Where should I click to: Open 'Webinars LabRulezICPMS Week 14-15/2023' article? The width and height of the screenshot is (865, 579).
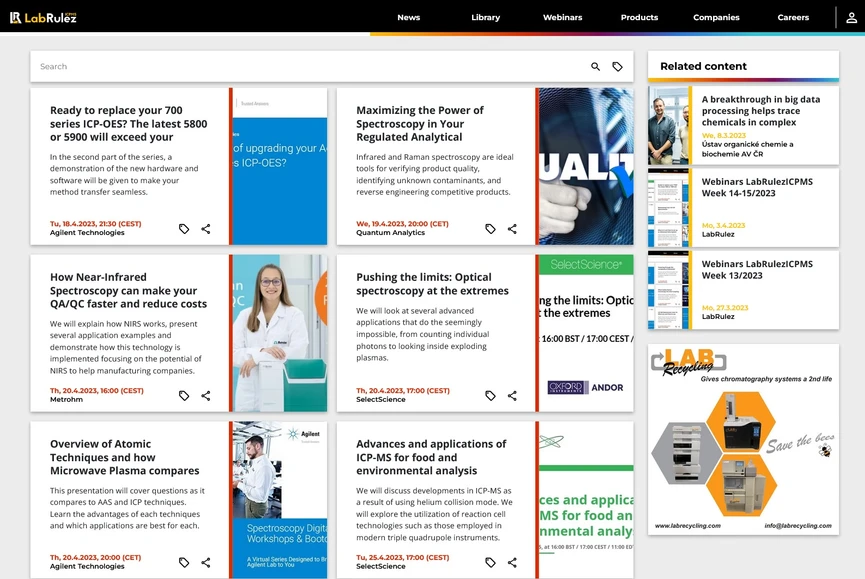coord(757,187)
